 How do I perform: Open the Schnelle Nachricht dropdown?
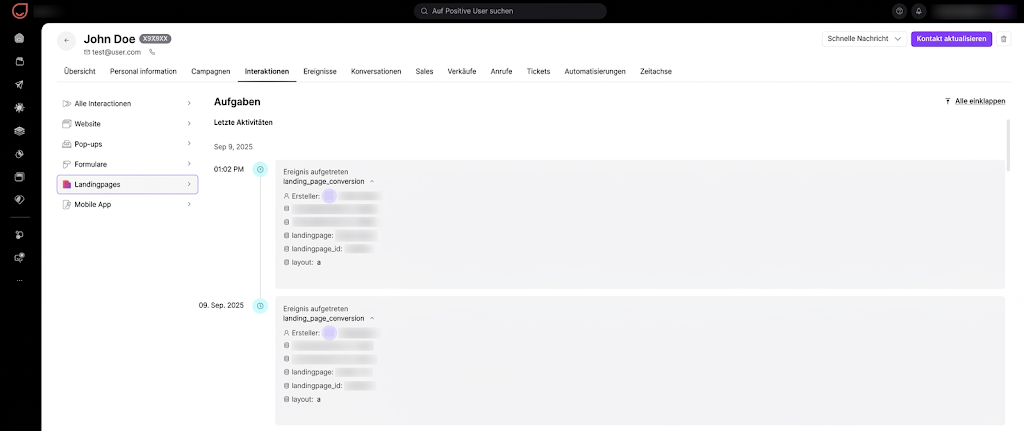tap(864, 39)
